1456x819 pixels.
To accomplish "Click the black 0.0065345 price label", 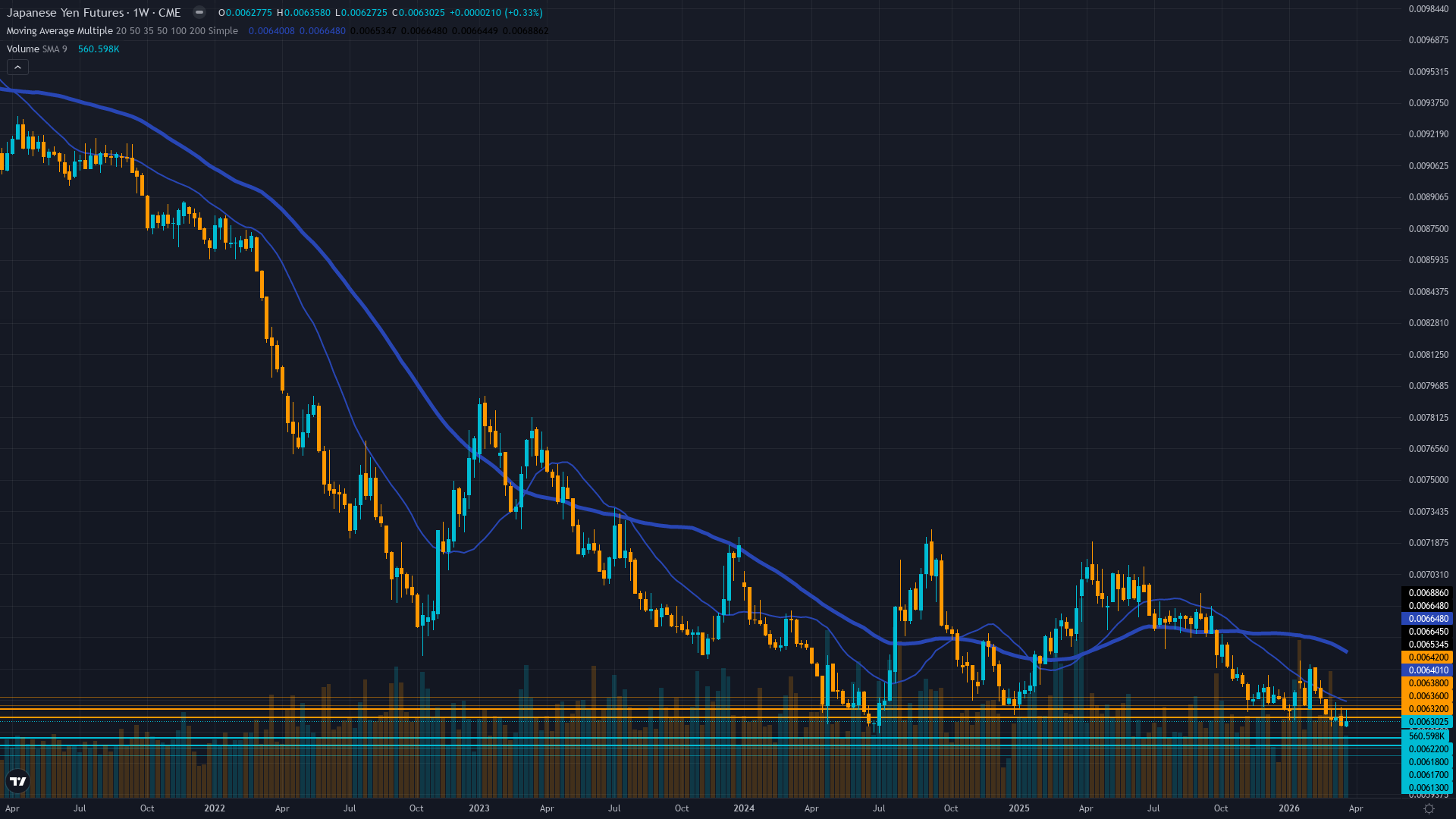I will (x=1428, y=645).
